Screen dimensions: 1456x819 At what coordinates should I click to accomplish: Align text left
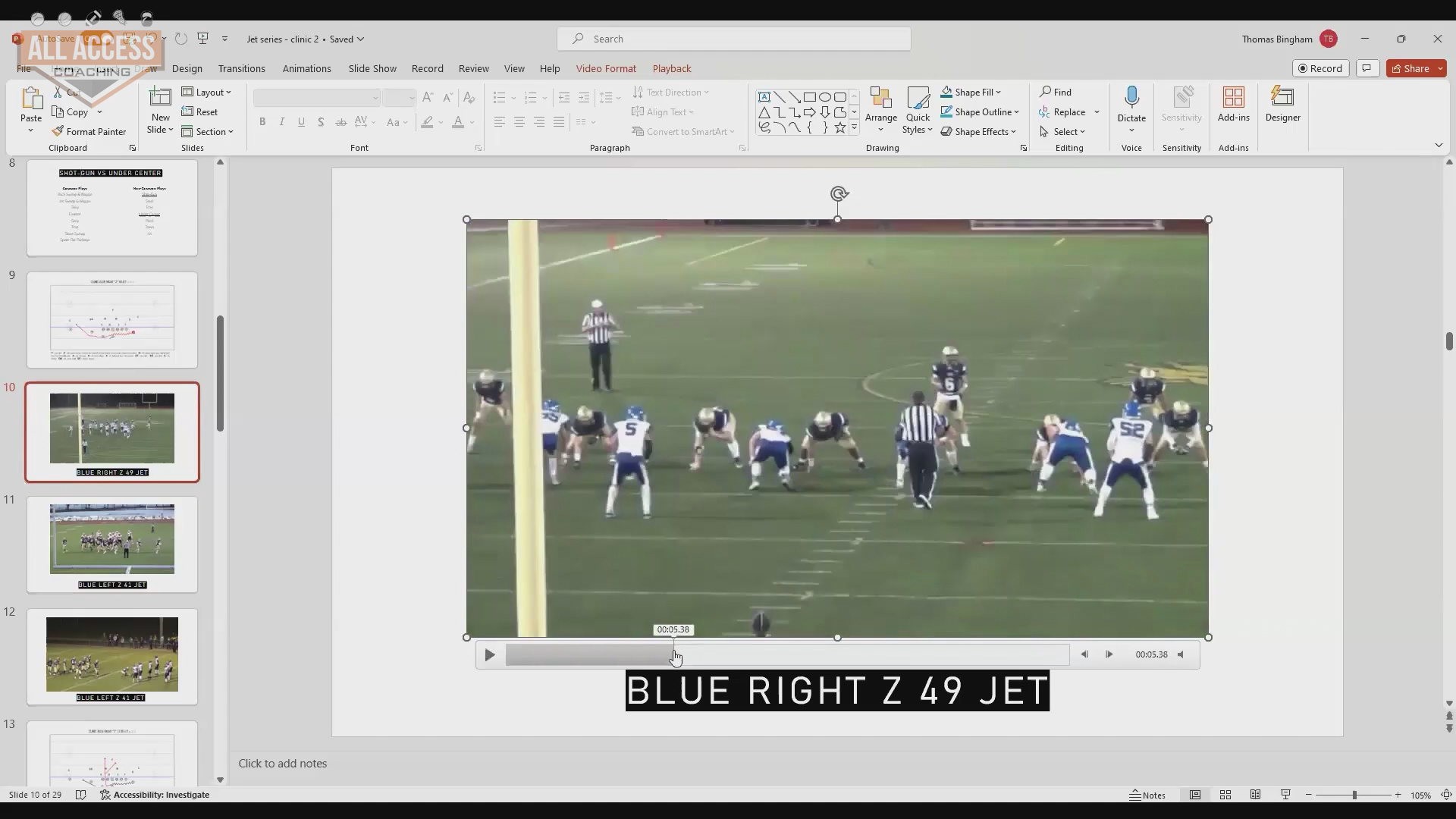pos(499,121)
